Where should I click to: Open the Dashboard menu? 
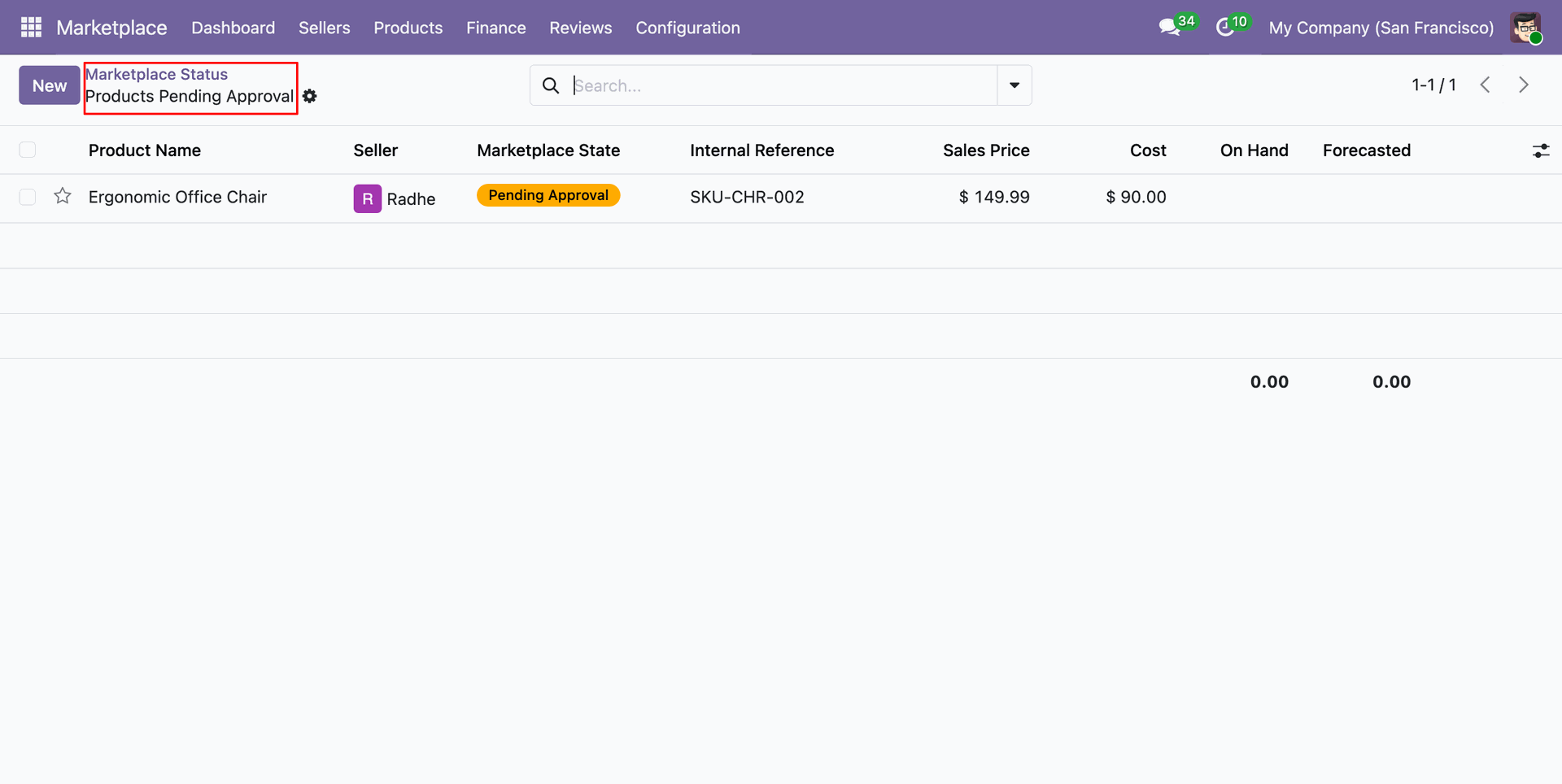[233, 28]
